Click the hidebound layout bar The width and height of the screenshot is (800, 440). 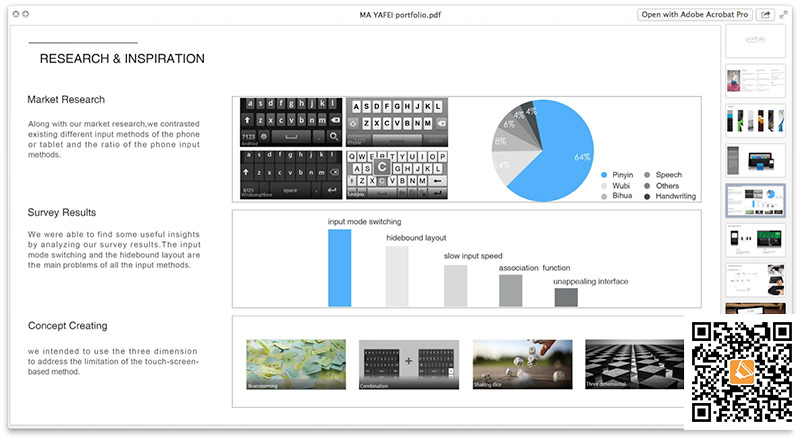click(397, 276)
